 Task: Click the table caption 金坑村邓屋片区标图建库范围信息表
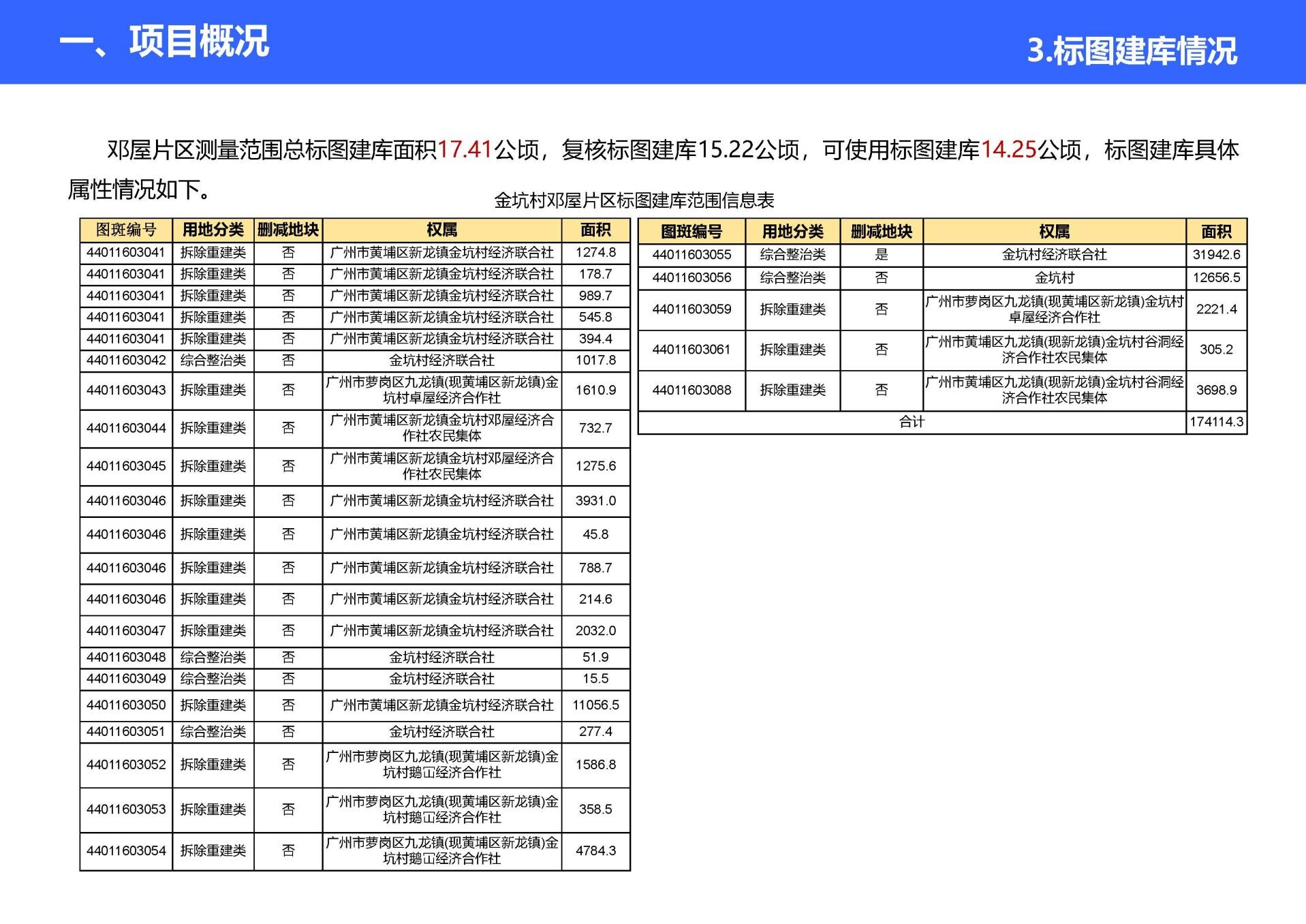pos(634,200)
